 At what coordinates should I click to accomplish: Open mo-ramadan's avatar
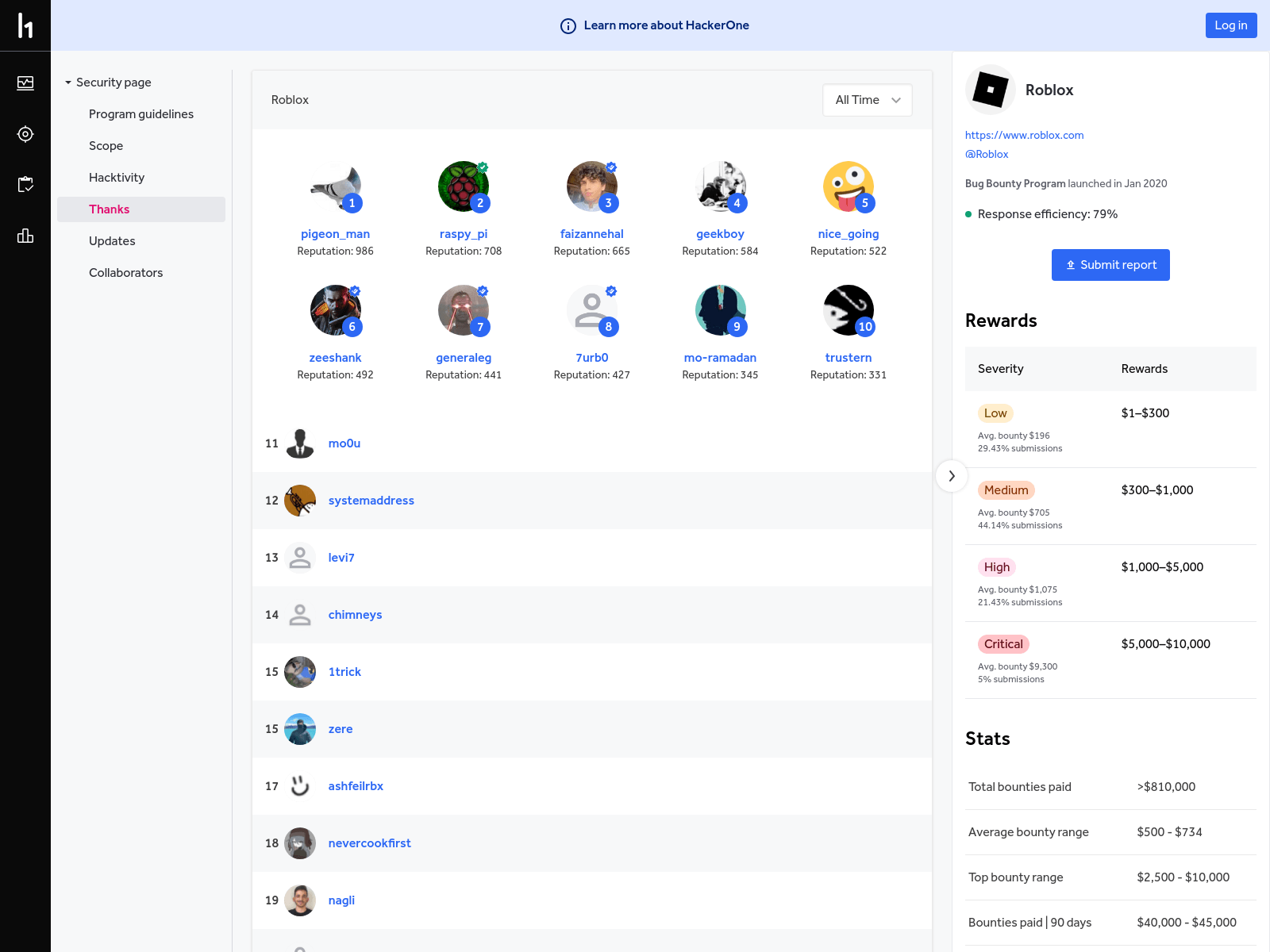[721, 310]
